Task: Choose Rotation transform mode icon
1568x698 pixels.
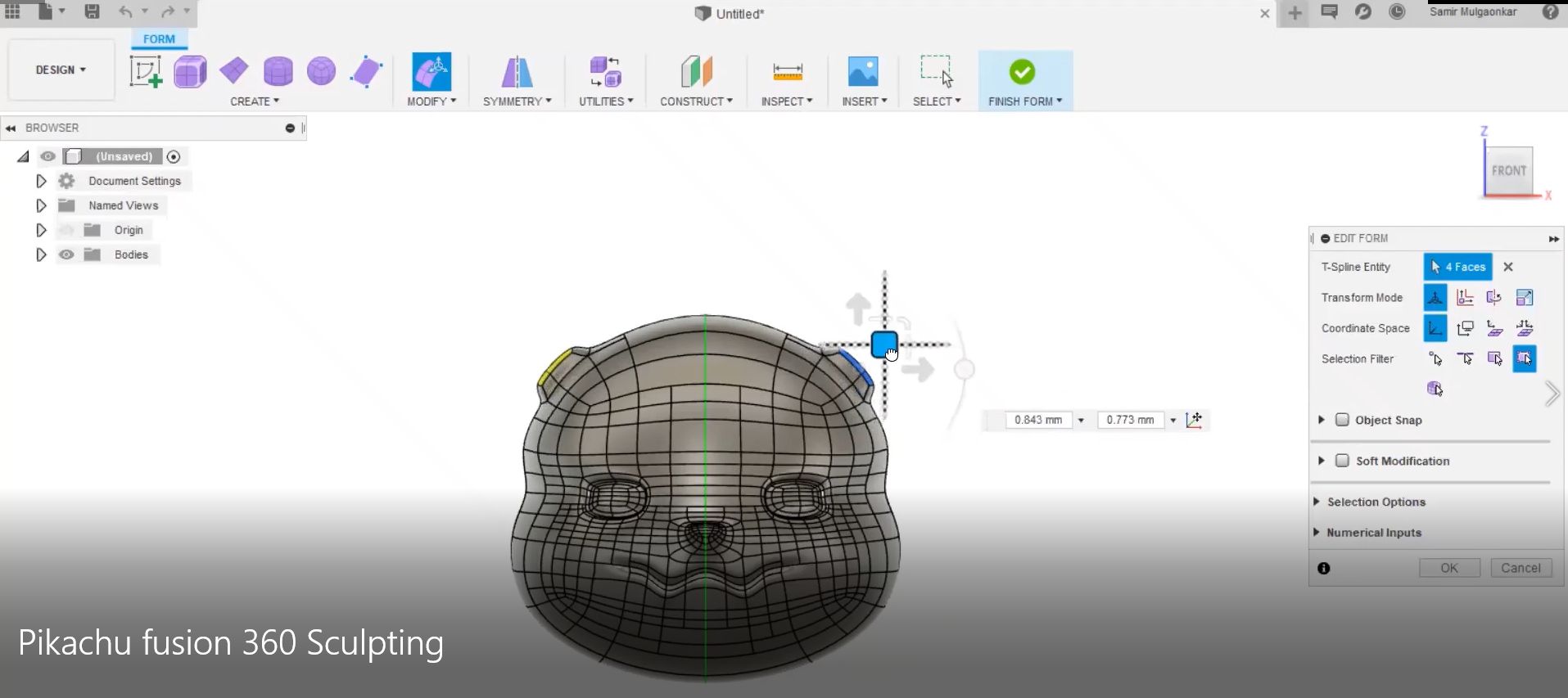Action: point(1494,297)
